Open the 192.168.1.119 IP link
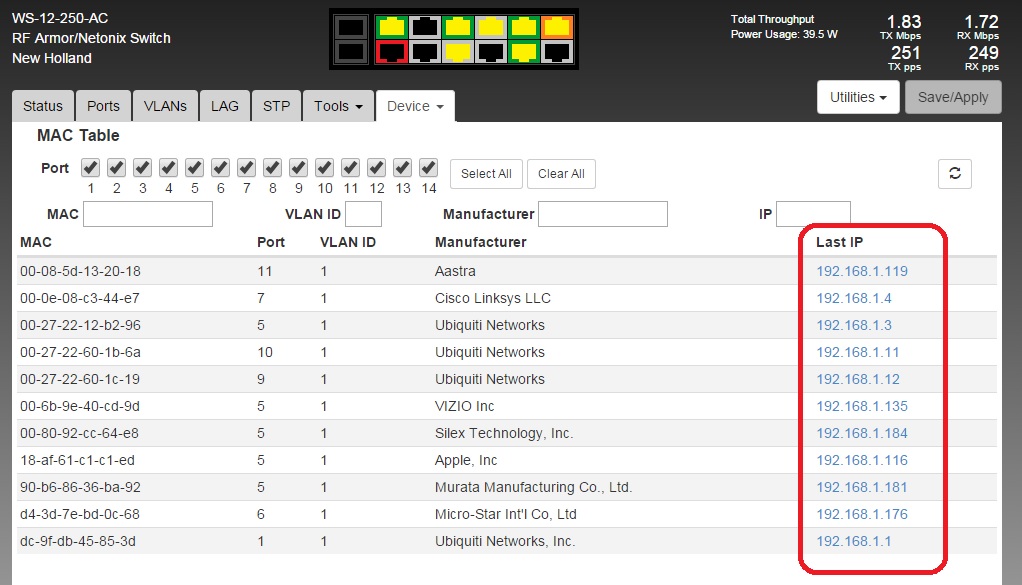 [862, 271]
